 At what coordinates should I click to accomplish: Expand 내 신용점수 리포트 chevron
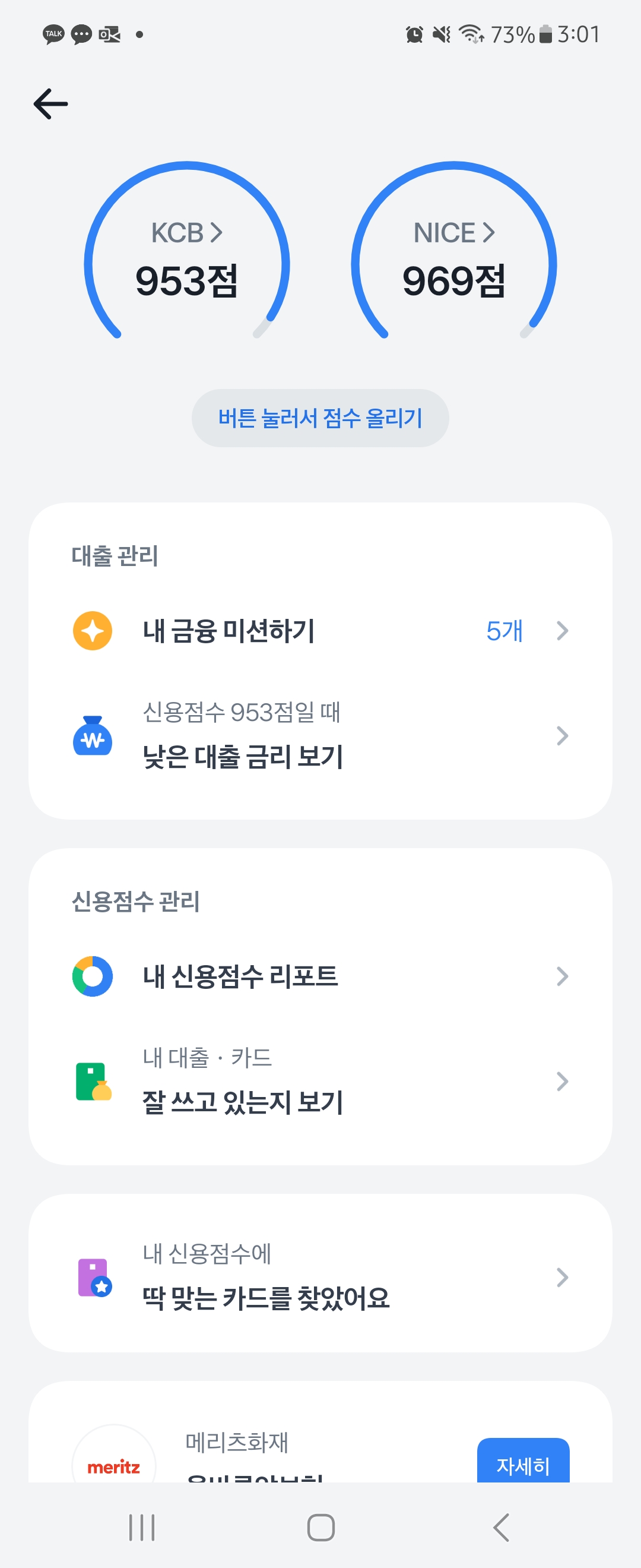pyautogui.click(x=562, y=976)
